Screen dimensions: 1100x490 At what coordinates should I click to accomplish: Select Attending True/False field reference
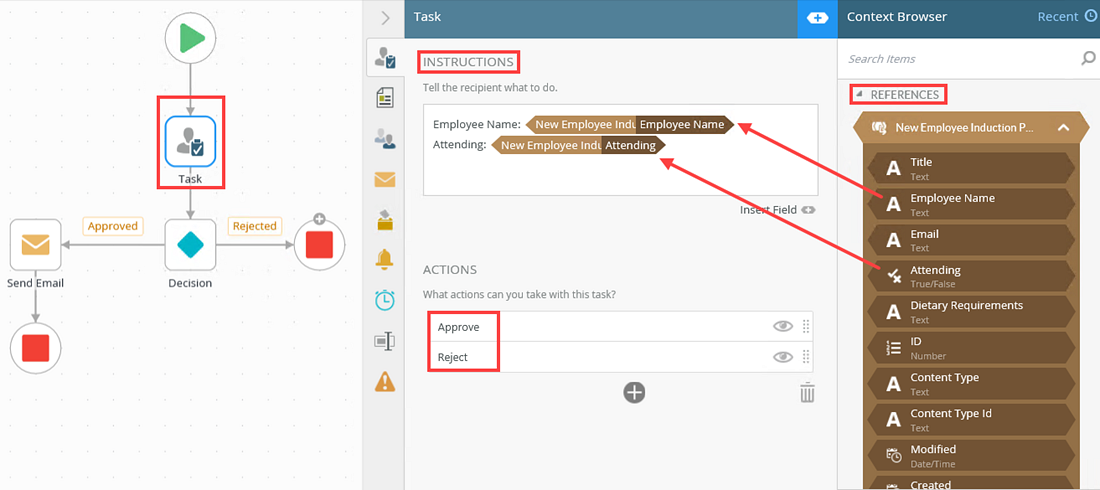[x=970, y=276]
